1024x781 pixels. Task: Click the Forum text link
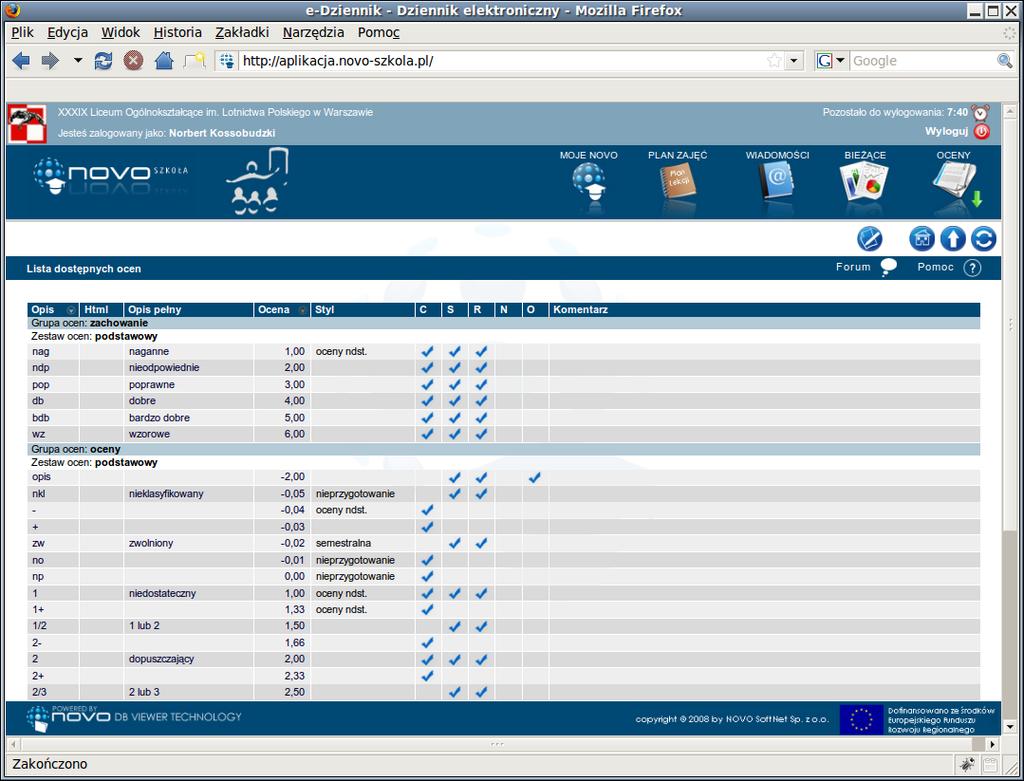tap(853, 267)
